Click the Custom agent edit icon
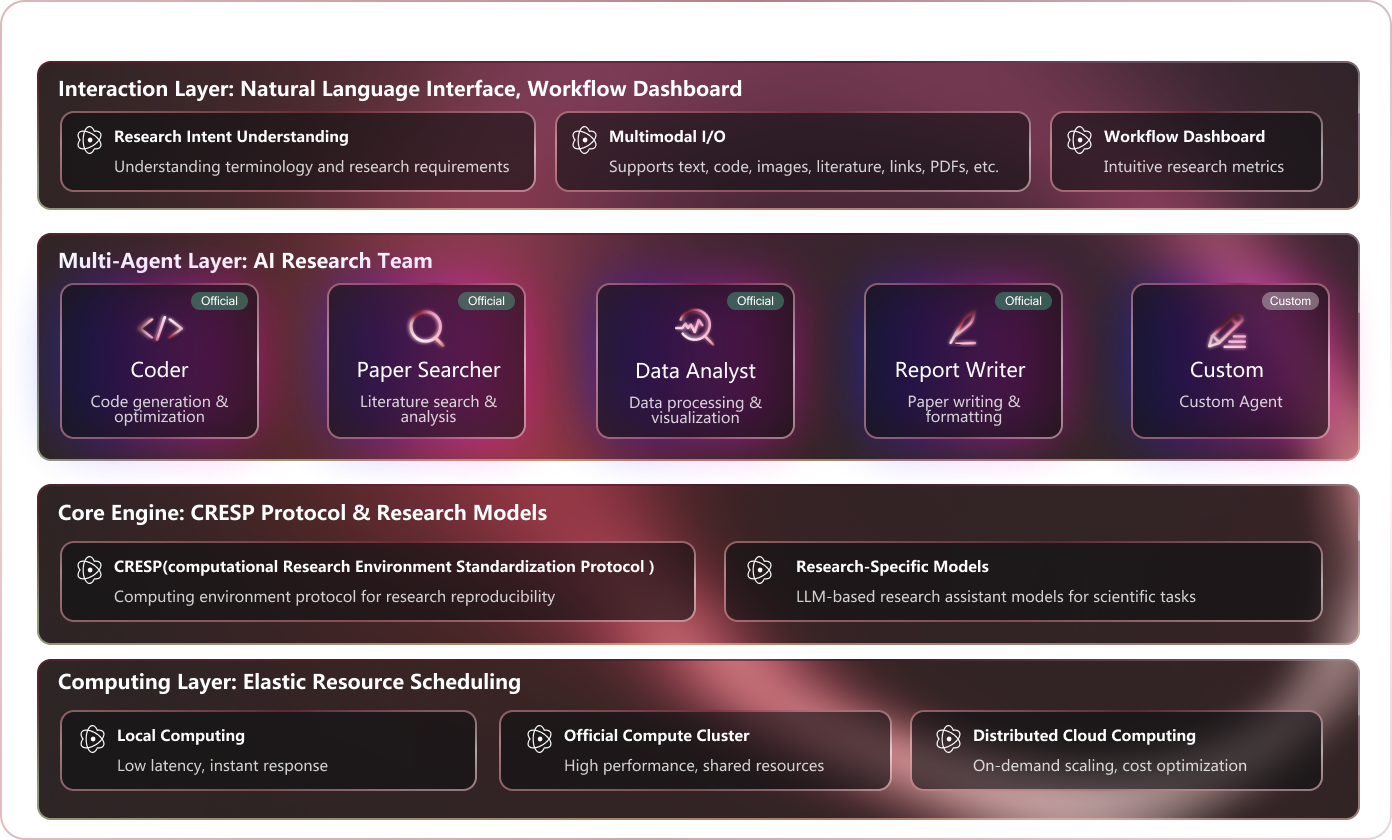Image resolution: width=1392 pixels, height=840 pixels. [x=1228, y=327]
